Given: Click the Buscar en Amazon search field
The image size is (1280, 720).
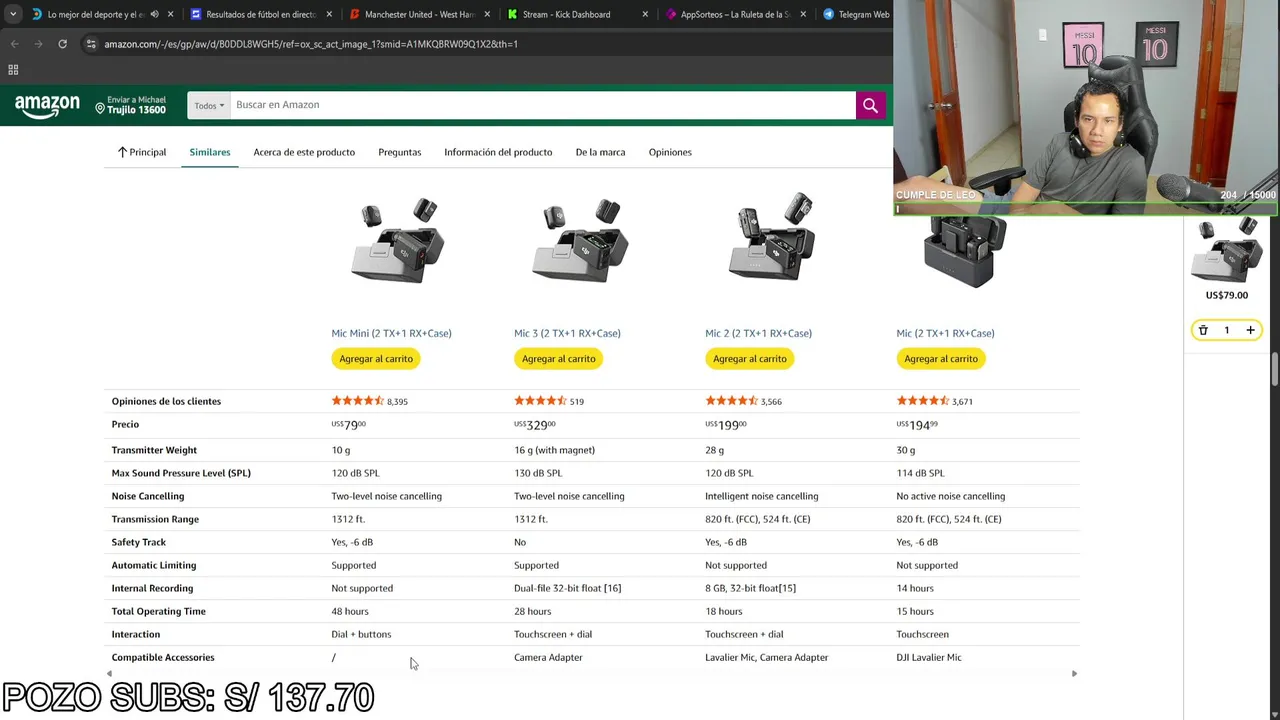Looking at the screenshot, I should (x=543, y=105).
